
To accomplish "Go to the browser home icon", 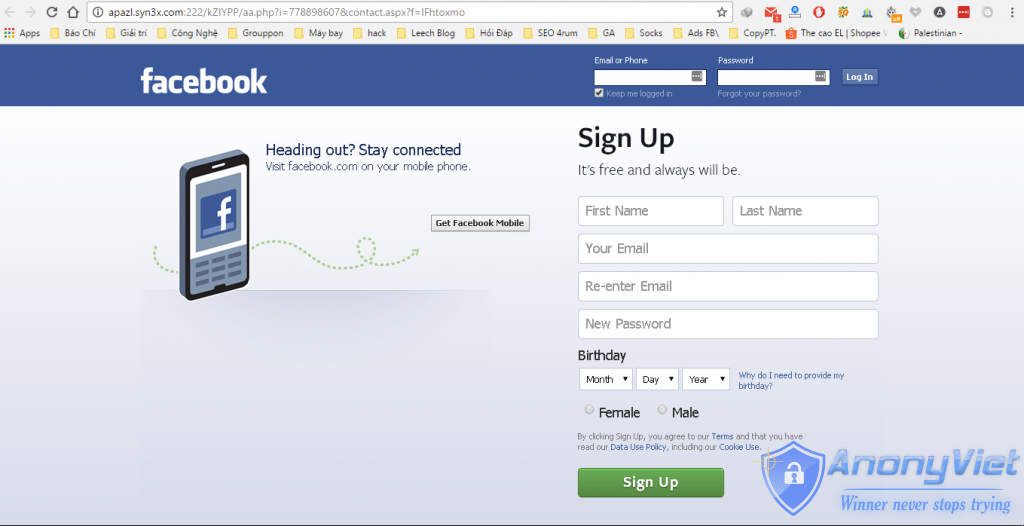I will [74, 12].
